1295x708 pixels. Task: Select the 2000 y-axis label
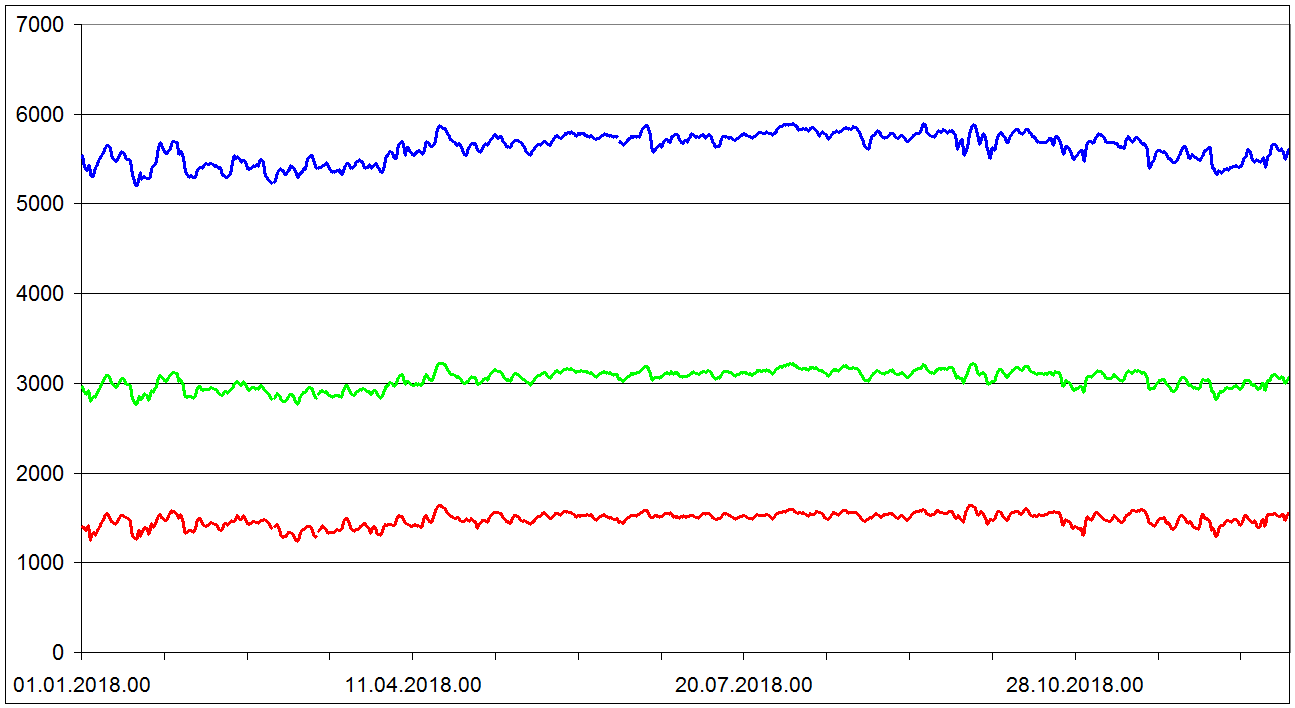pyautogui.click(x=41, y=473)
